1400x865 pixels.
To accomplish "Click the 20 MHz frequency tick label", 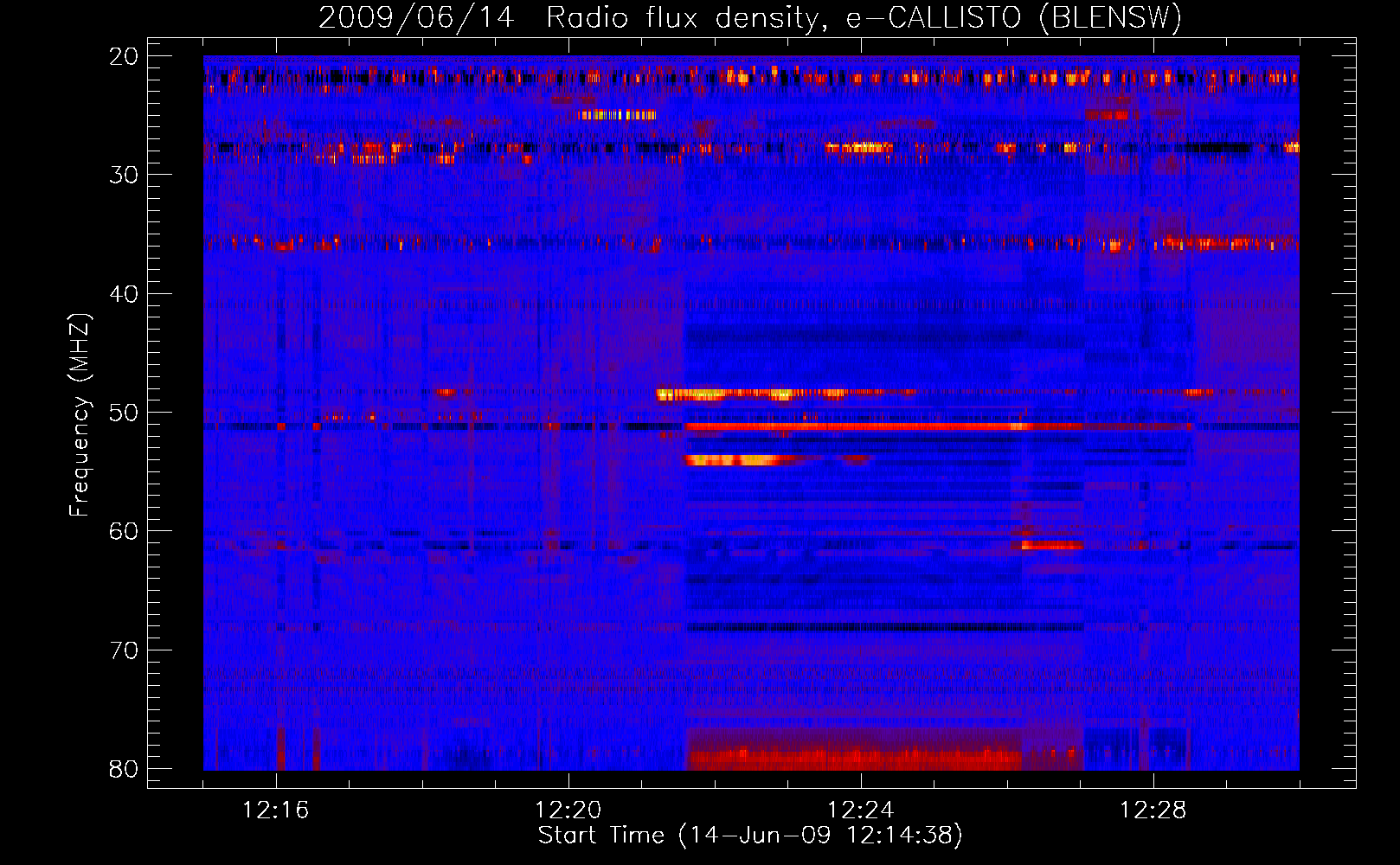I will tap(125, 56).
